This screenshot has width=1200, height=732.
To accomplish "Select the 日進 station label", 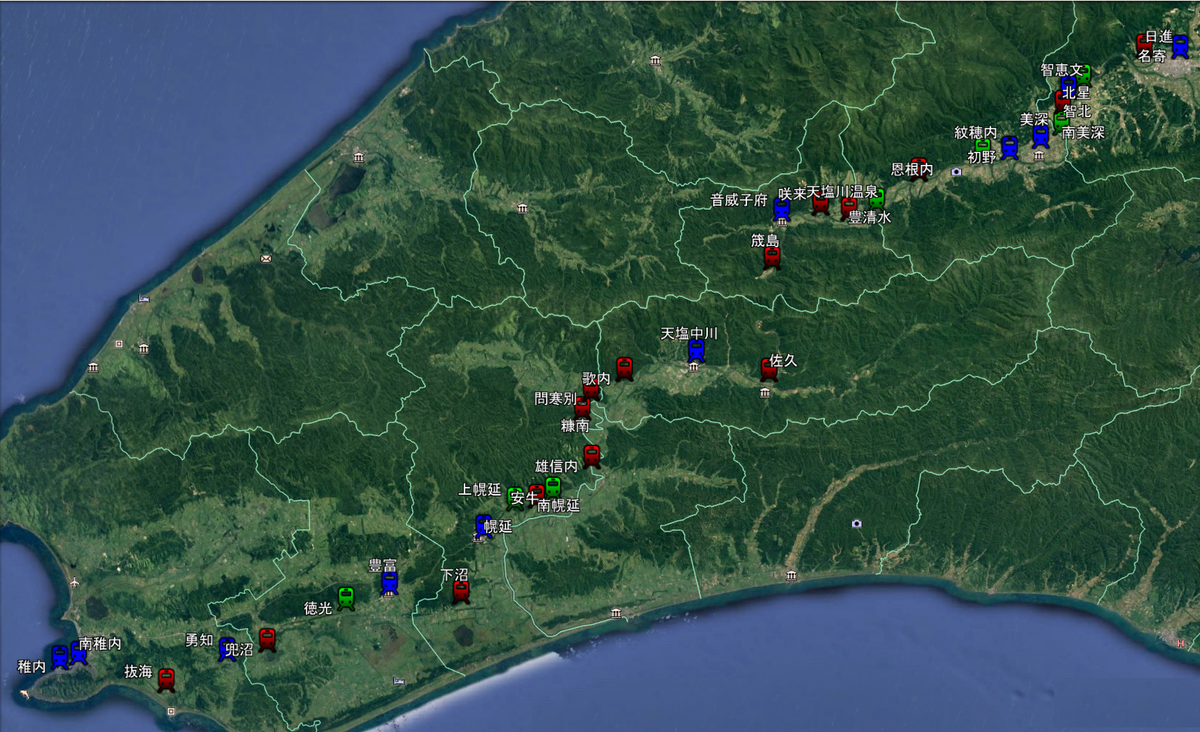I will point(1158,36).
